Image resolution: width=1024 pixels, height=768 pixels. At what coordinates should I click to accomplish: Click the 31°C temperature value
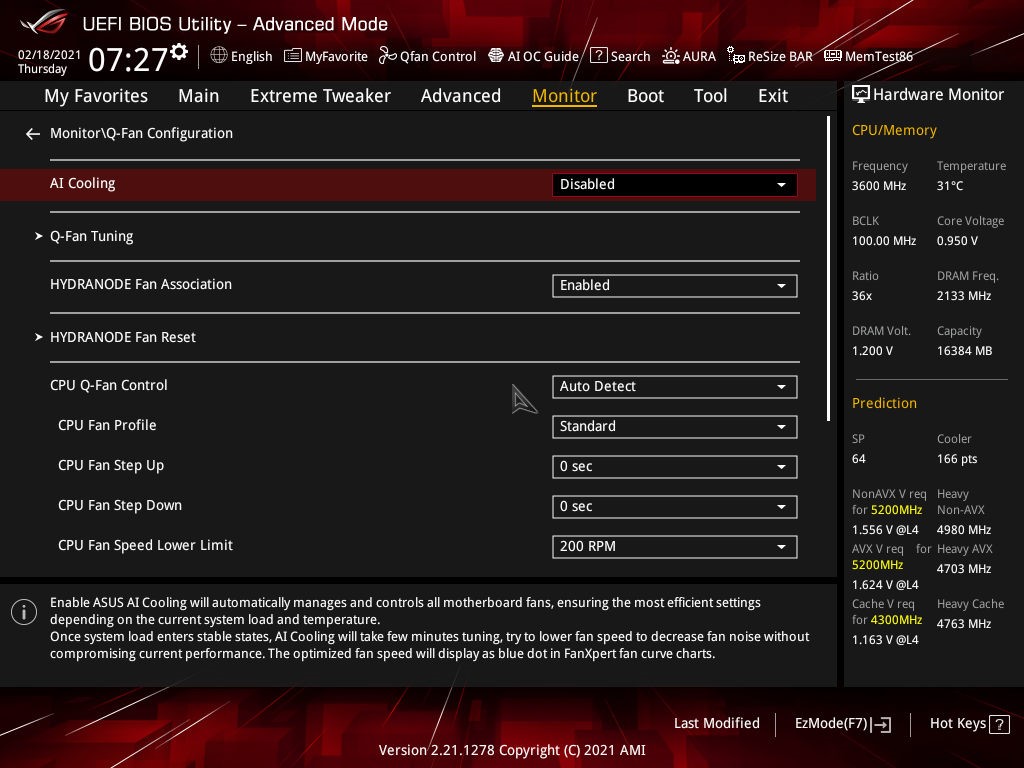[950, 186]
